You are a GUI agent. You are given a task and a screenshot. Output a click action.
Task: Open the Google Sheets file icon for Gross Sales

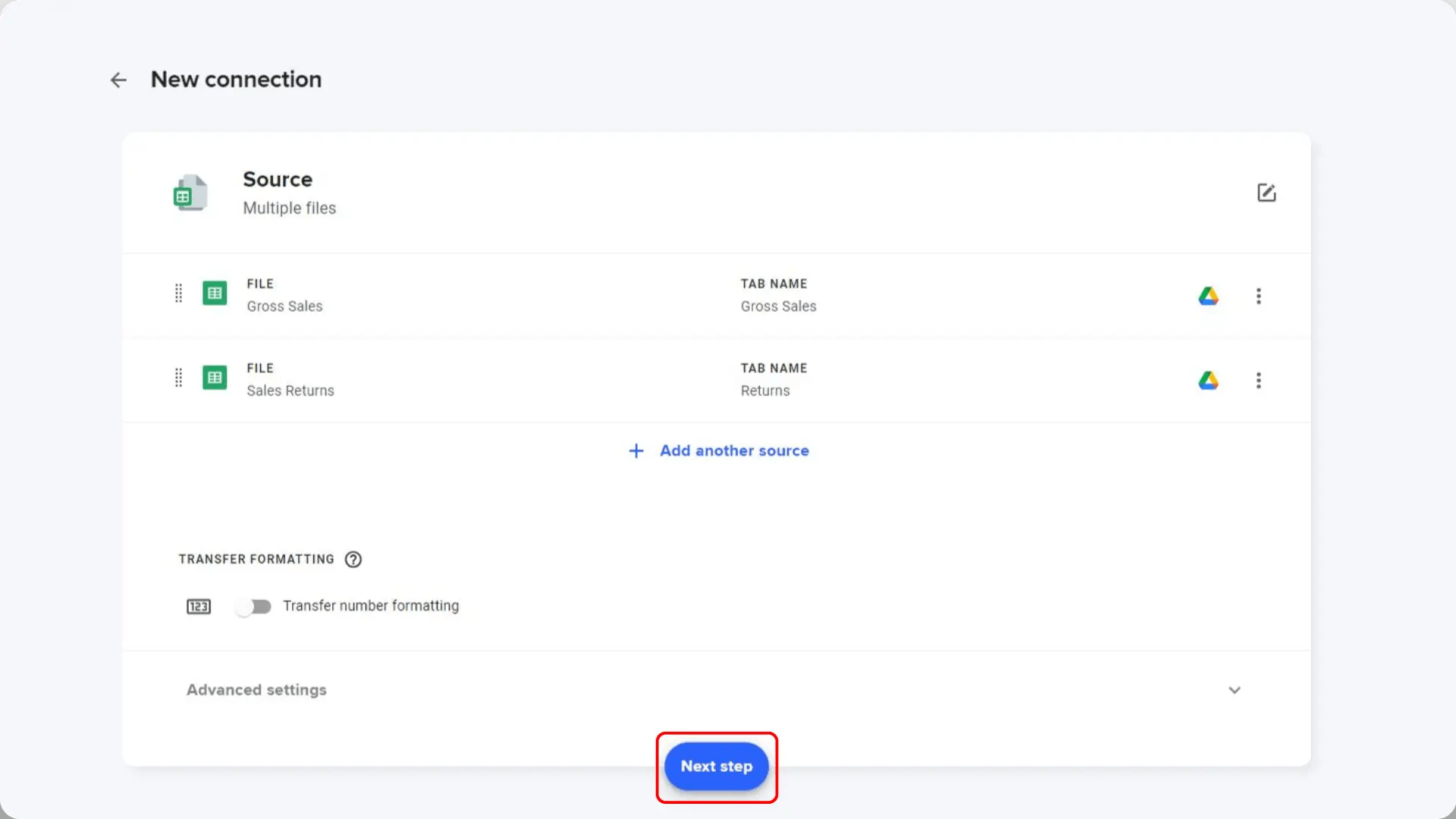[215, 293]
